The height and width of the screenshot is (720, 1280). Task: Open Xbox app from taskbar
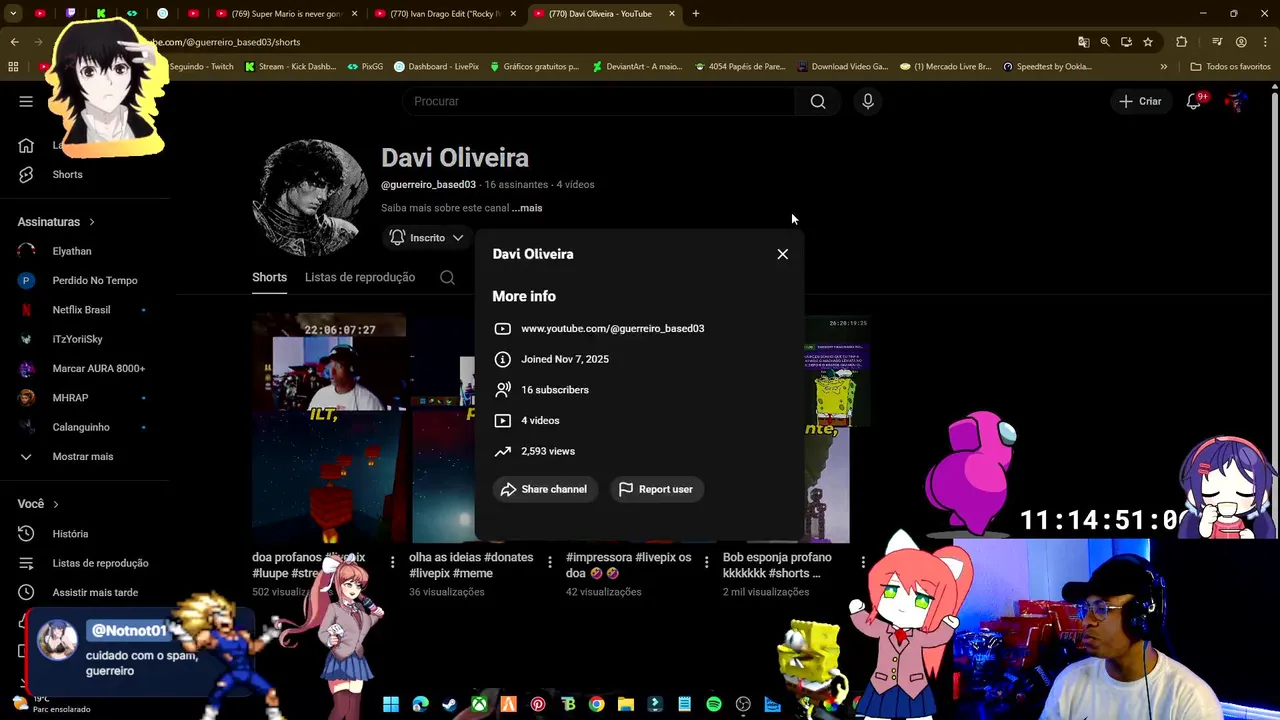coord(479,704)
